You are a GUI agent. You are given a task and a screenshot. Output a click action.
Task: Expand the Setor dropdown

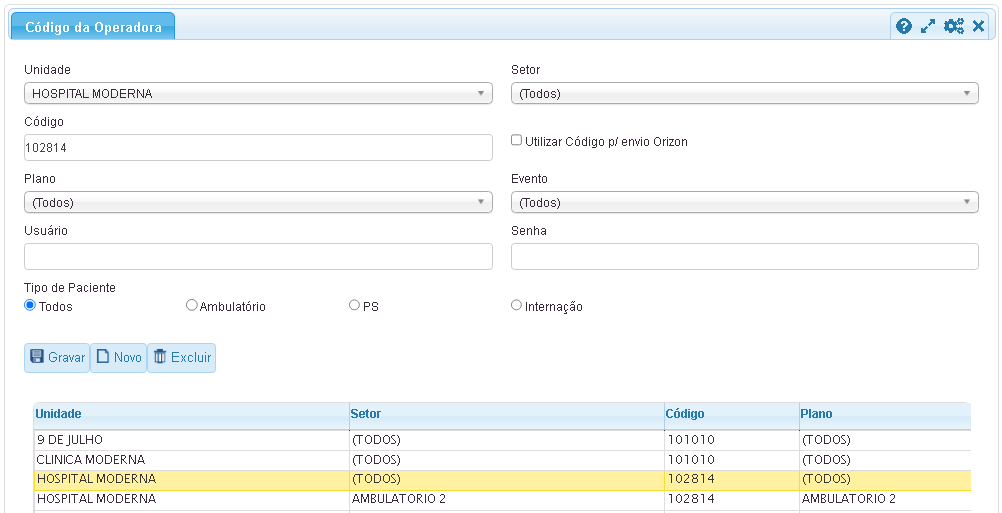click(744, 94)
